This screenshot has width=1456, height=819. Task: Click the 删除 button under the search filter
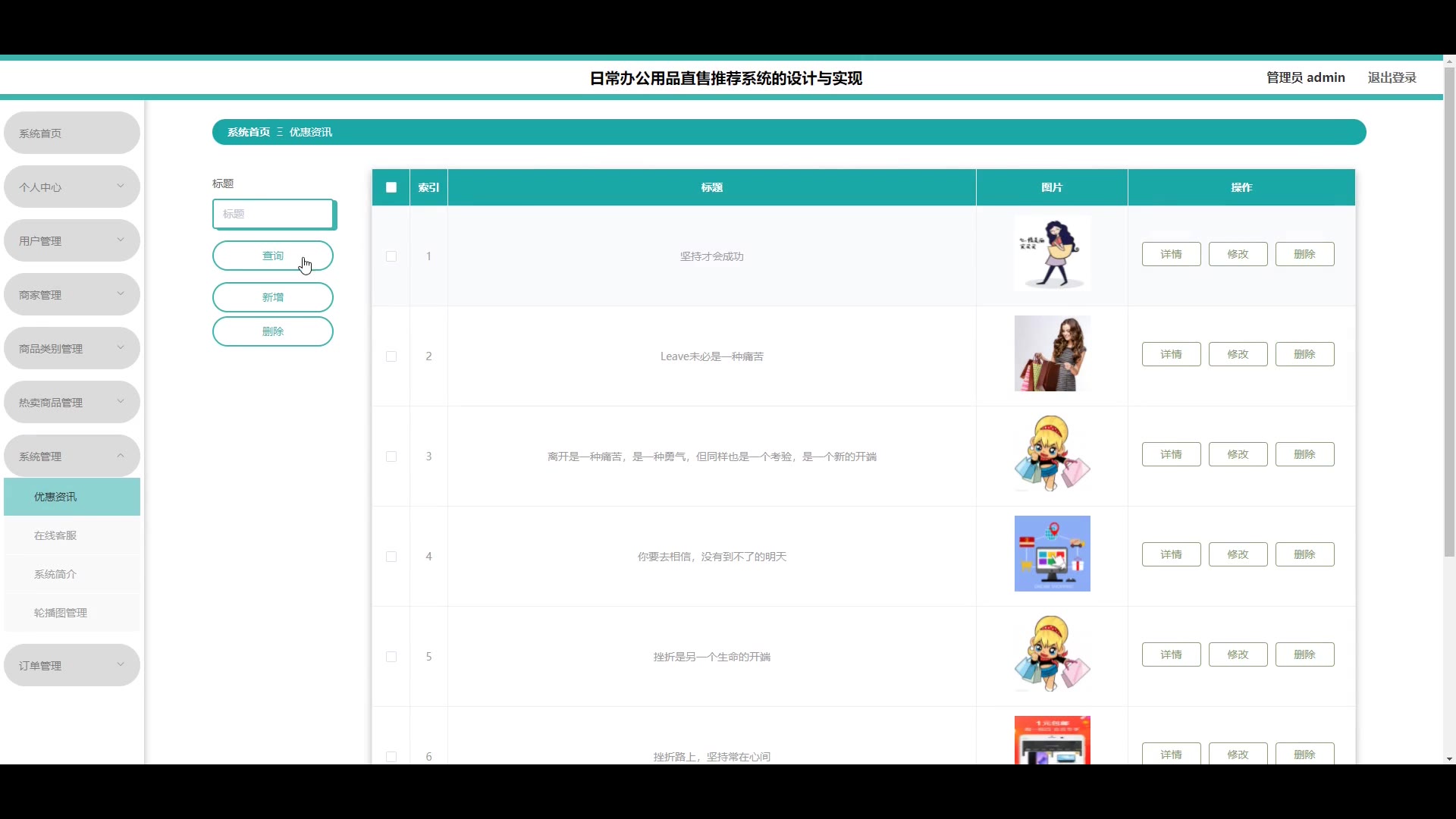[x=273, y=331]
